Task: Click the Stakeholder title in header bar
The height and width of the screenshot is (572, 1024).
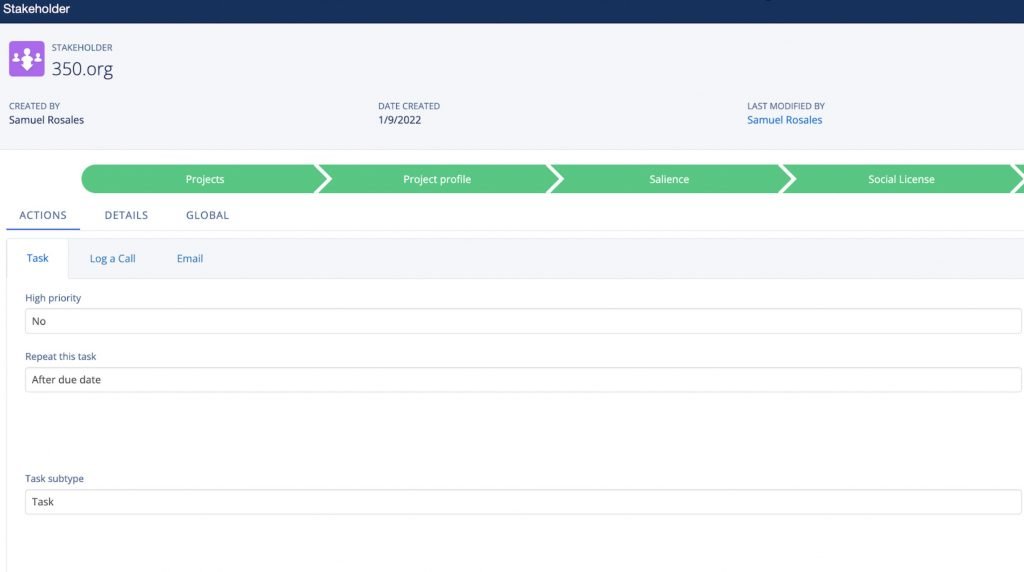Action: tap(37, 9)
